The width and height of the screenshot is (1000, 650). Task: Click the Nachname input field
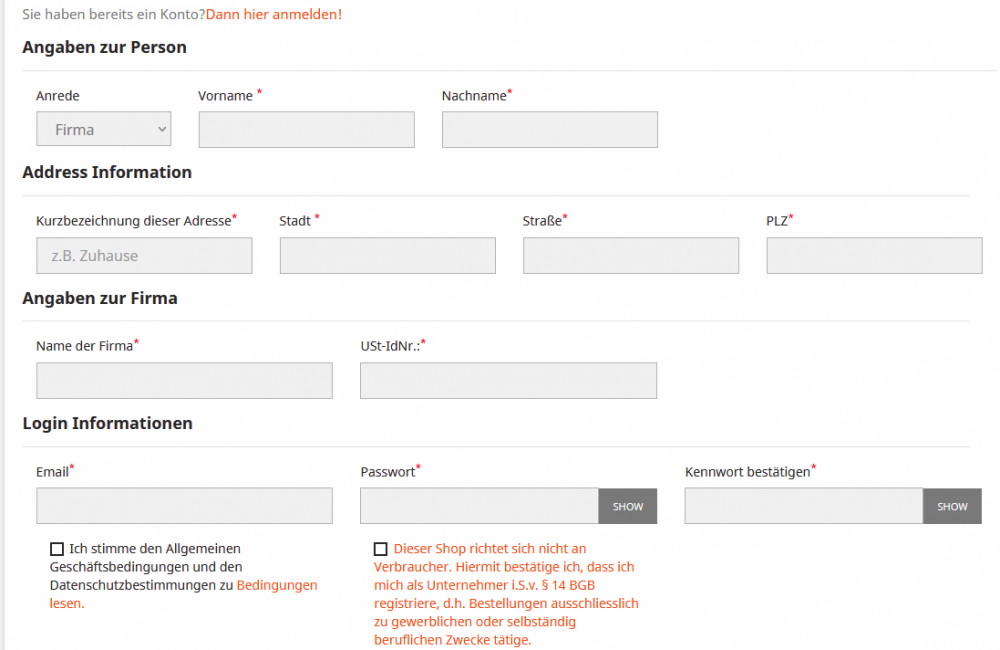point(549,130)
